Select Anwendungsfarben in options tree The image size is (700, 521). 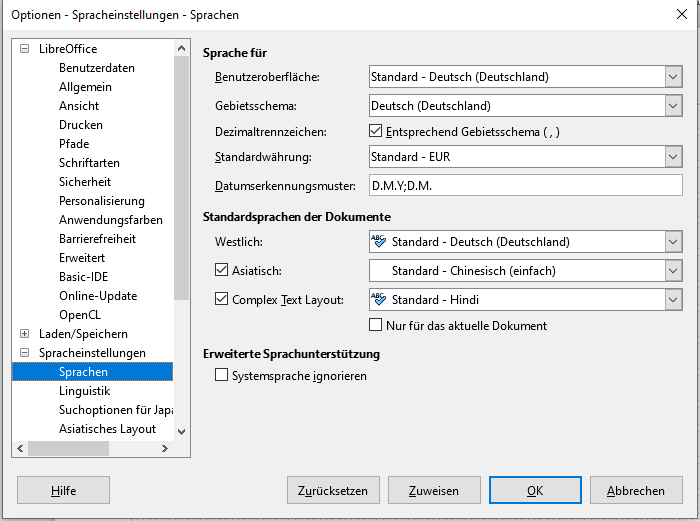(x=111, y=220)
